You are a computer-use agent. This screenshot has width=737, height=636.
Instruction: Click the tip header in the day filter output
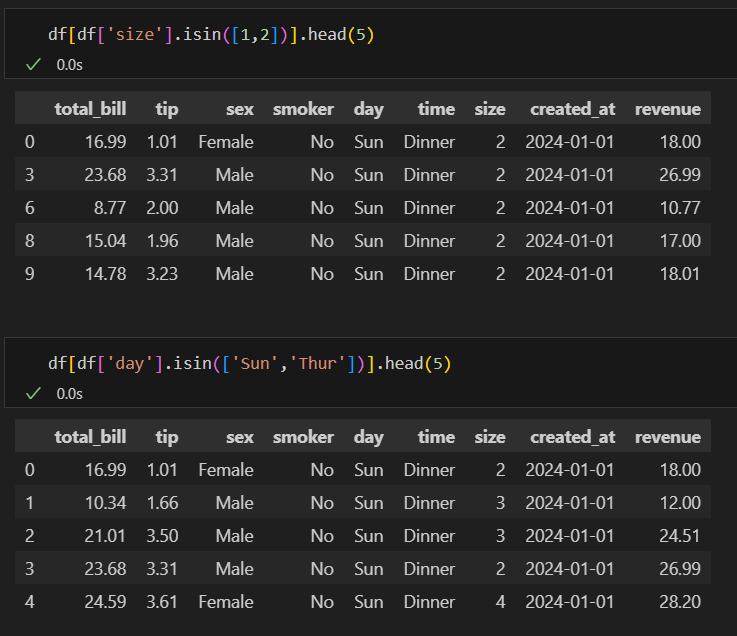pos(167,437)
